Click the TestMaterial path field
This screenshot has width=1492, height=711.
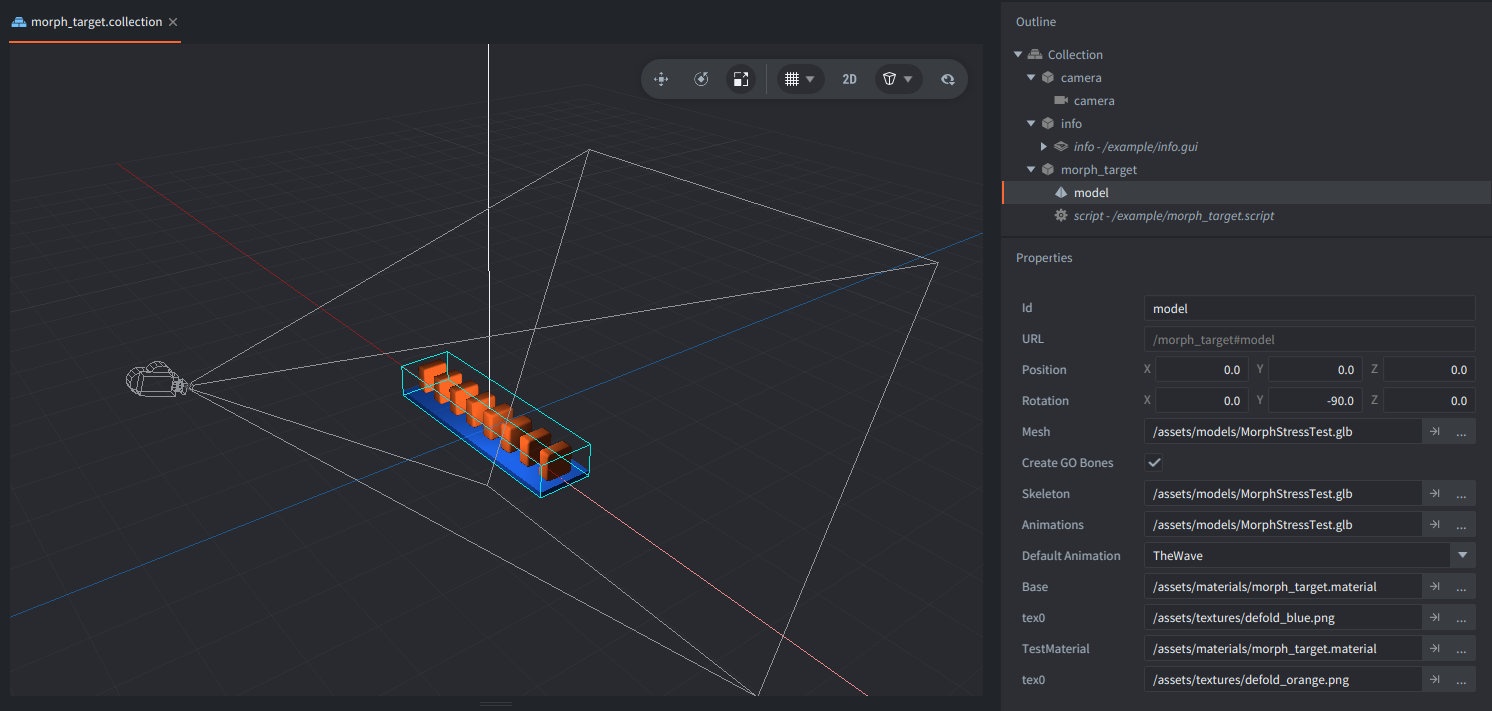click(x=1283, y=649)
